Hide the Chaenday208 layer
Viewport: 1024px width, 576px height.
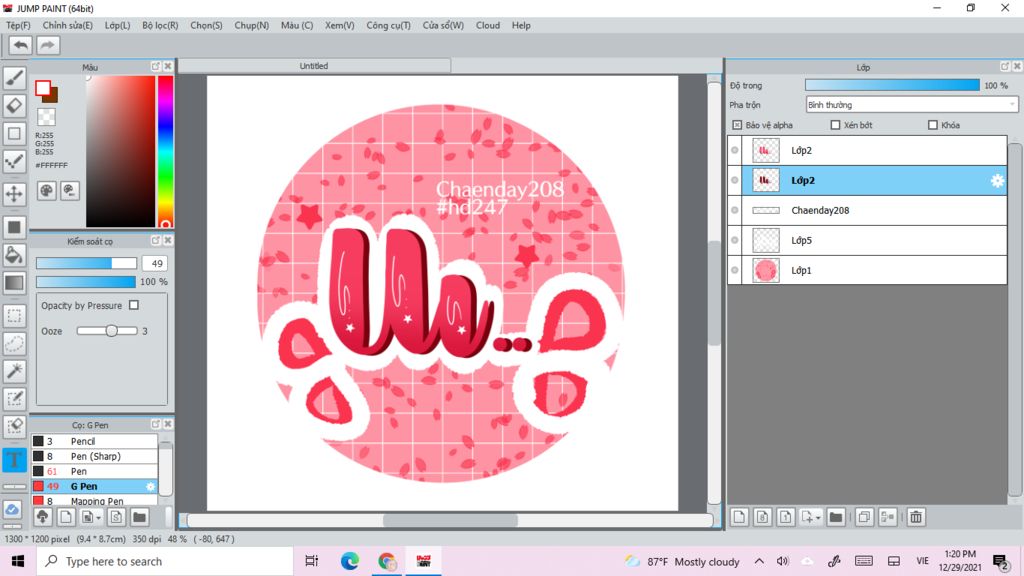point(735,210)
